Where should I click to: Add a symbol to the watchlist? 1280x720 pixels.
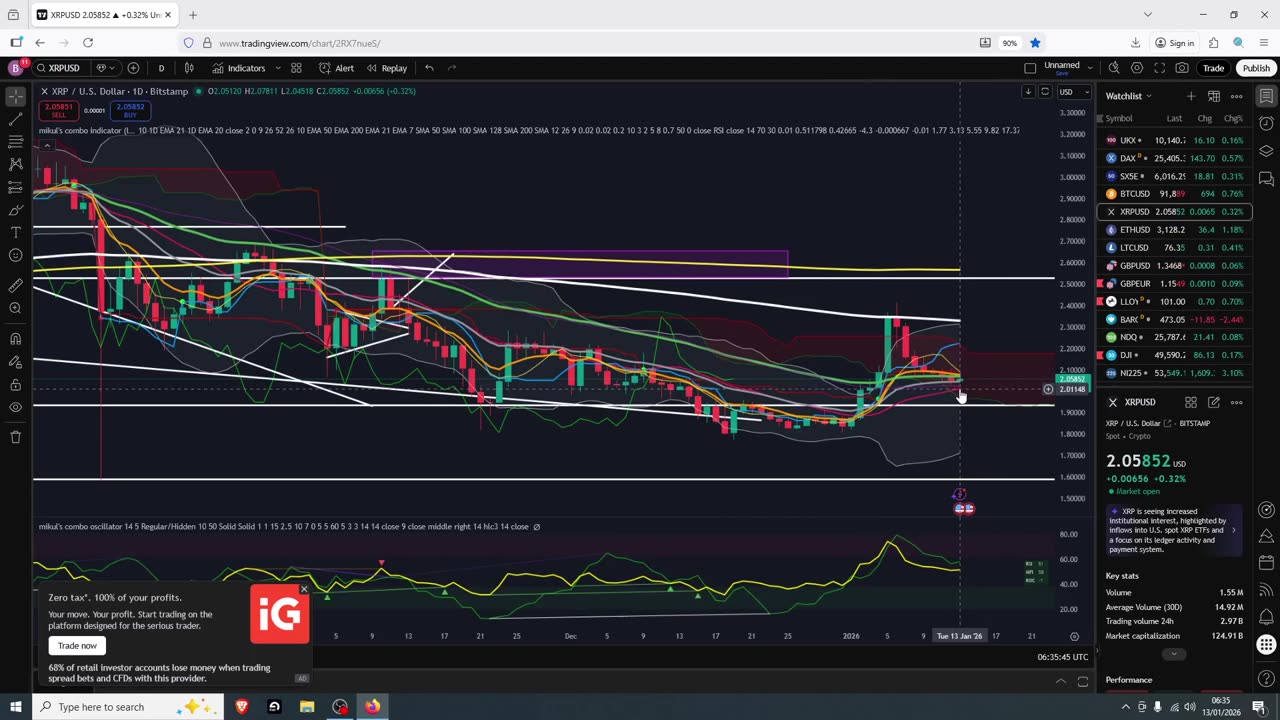coord(1191,96)
